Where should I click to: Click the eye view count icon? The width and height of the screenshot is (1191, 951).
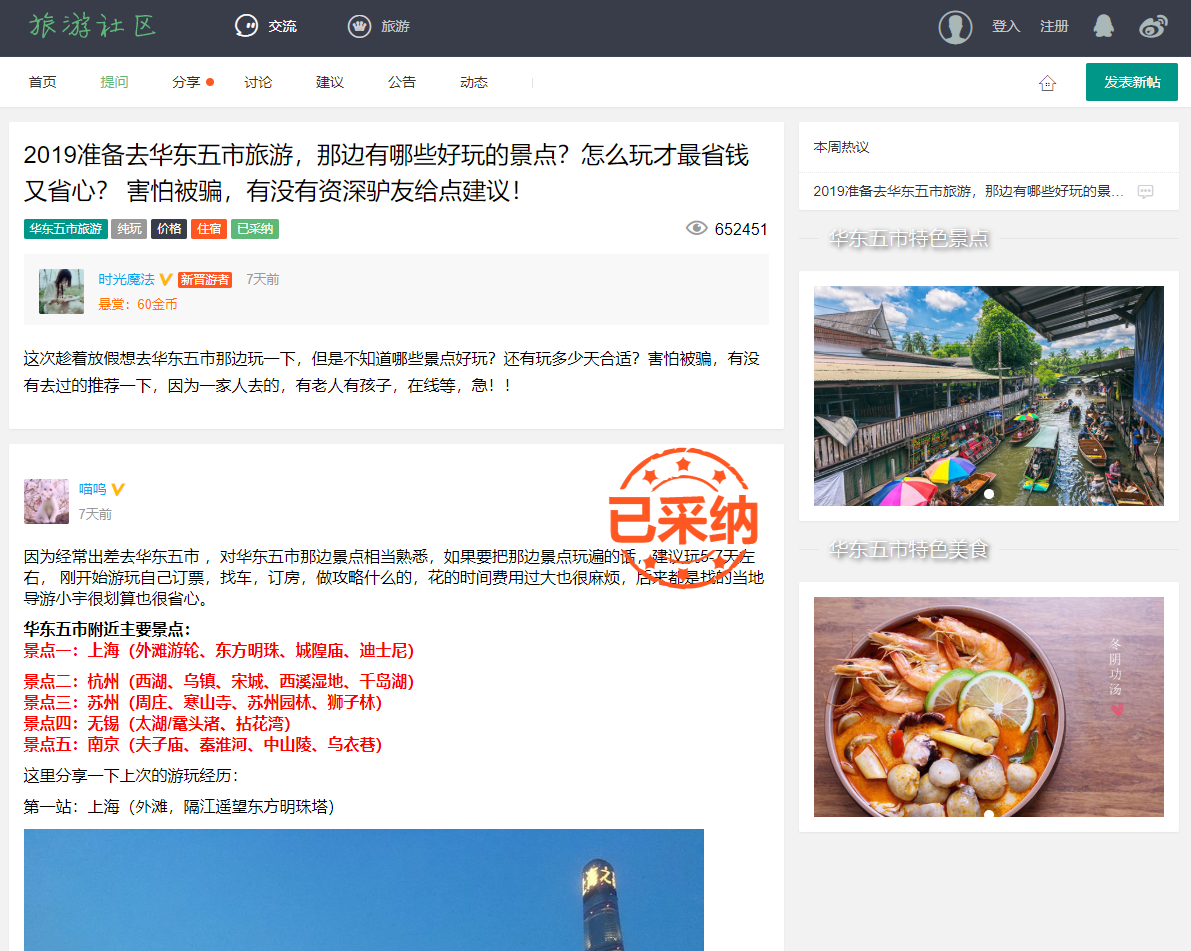click(x=696, y=229)
